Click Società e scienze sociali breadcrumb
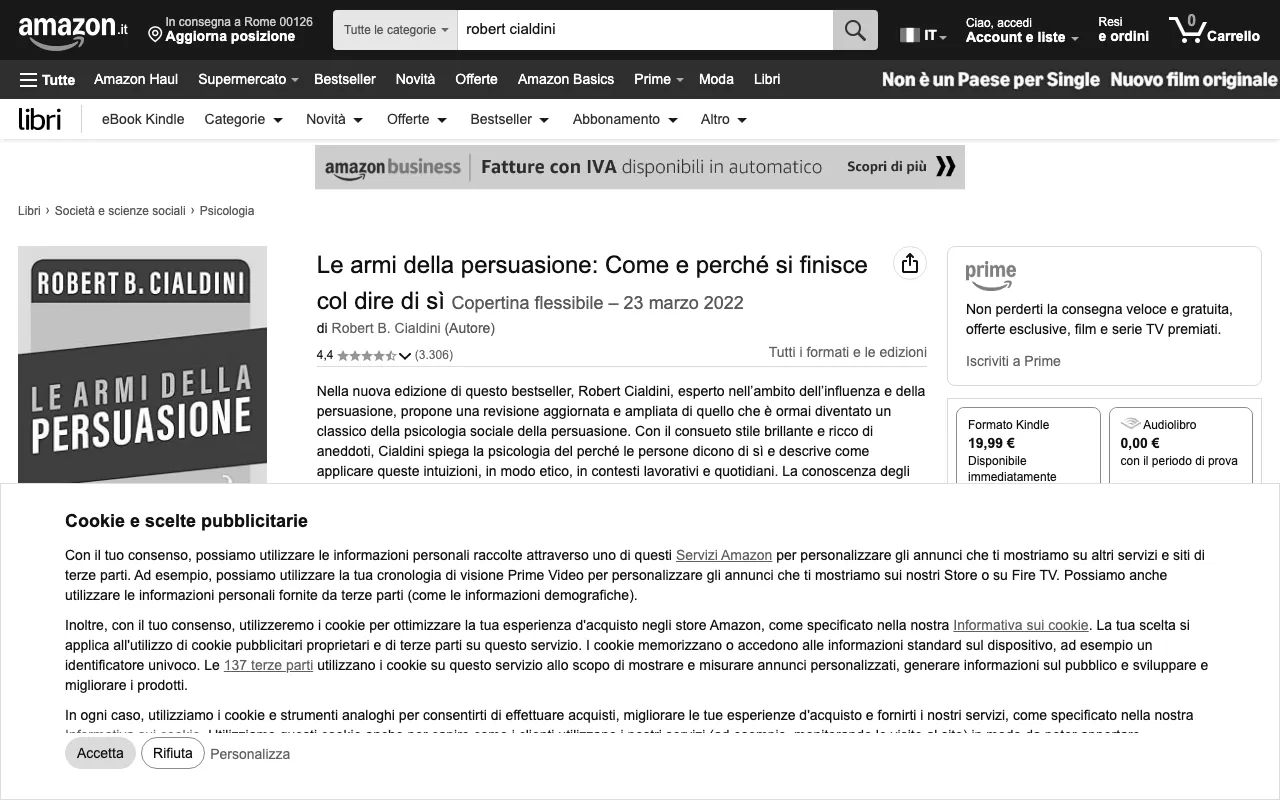The image size is (1280, 800). click(x=120, y=211)
